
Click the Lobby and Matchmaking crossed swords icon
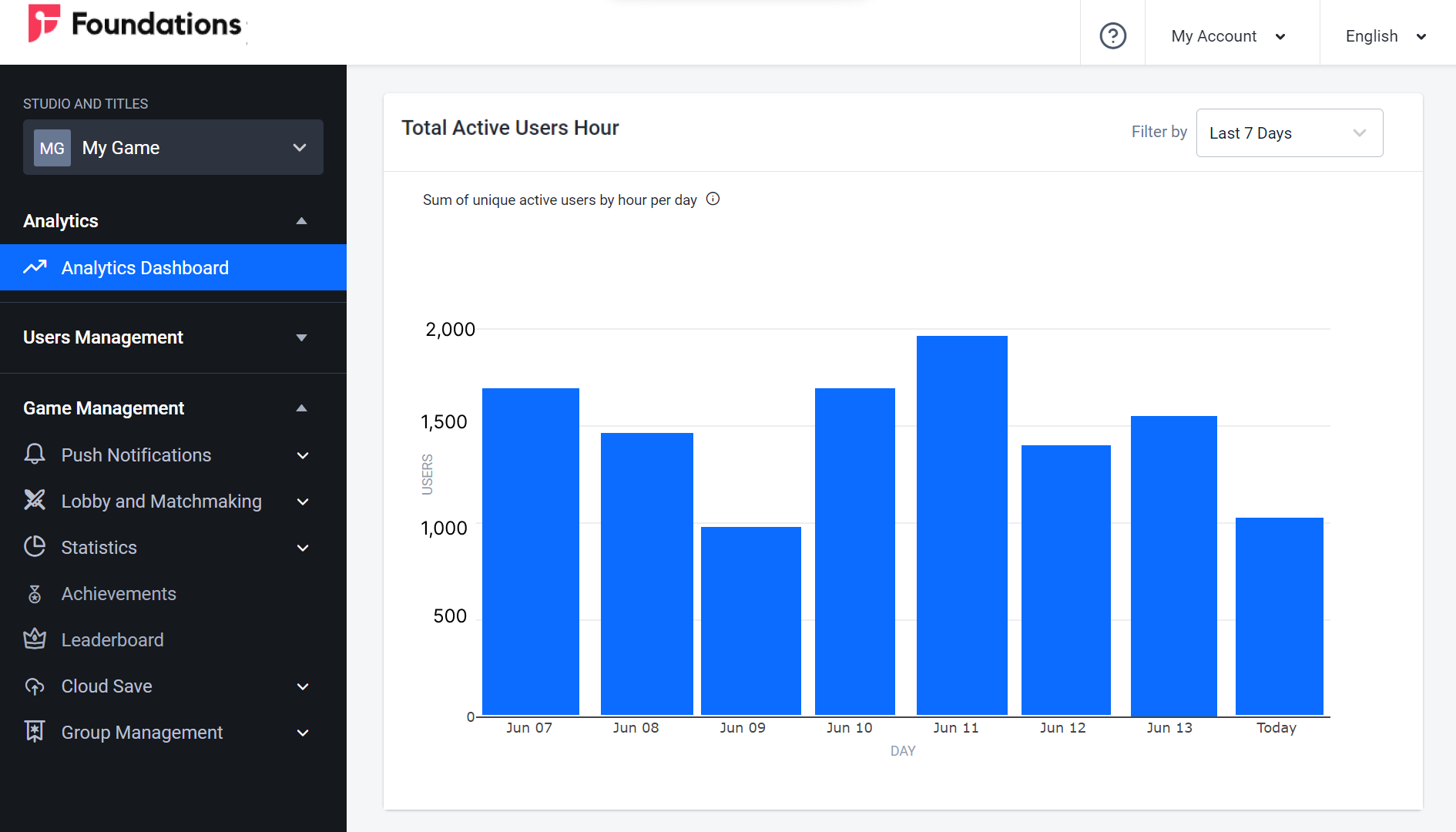point(35,501)
